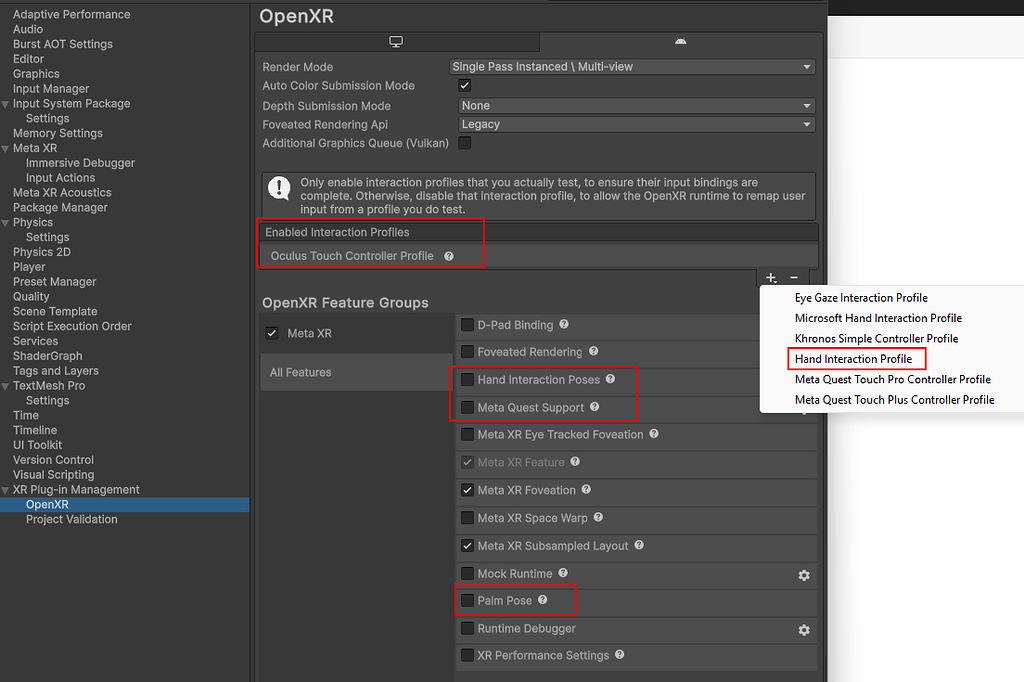Select Meta Quest Touch Pro Controller Profile
The height and width of the screenshot is (682, 1024).
pyautogui.click(x=892, y=379)
